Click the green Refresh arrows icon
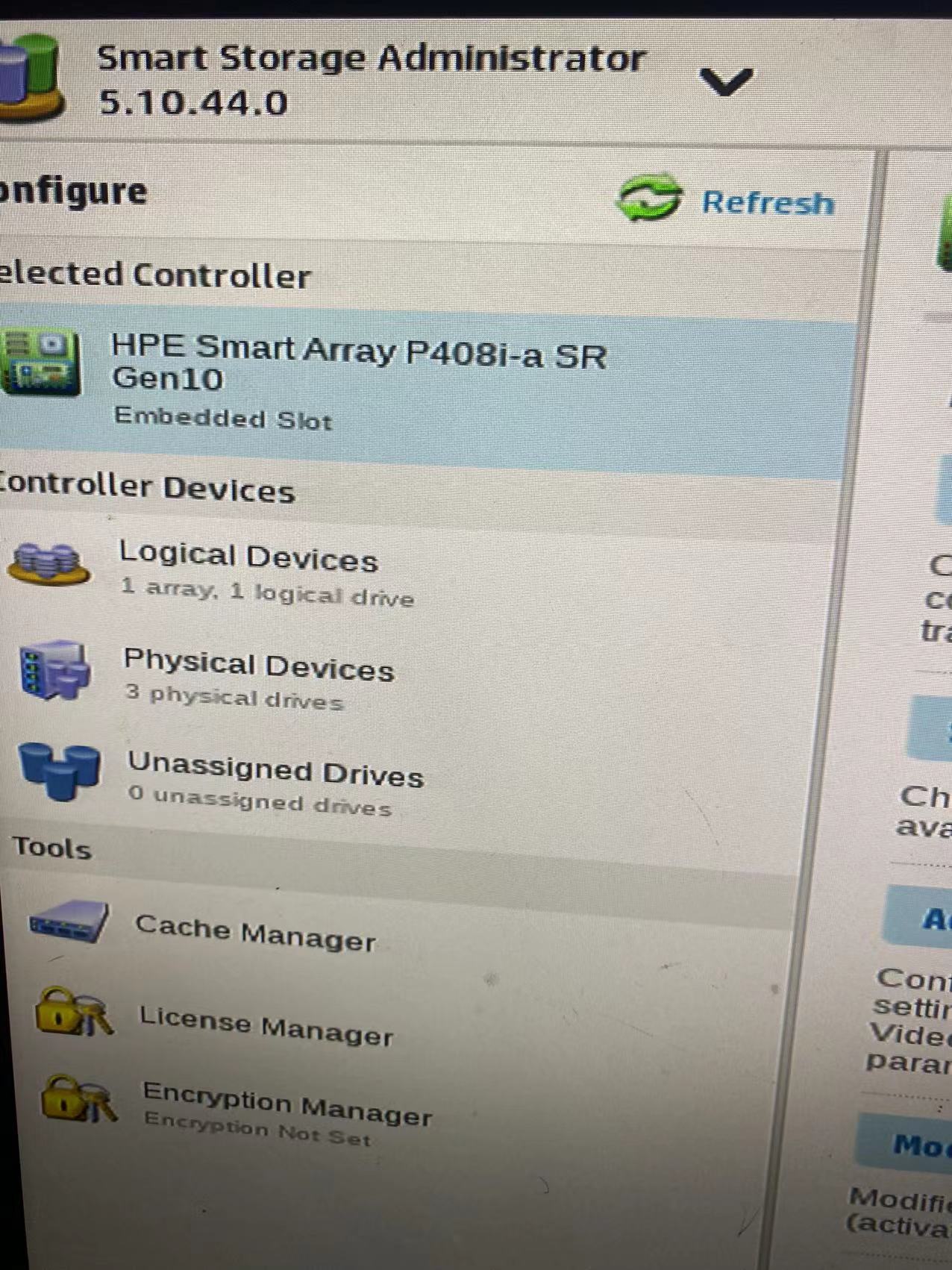Viewport: 952px width, 1270px height. click(648, 198)
